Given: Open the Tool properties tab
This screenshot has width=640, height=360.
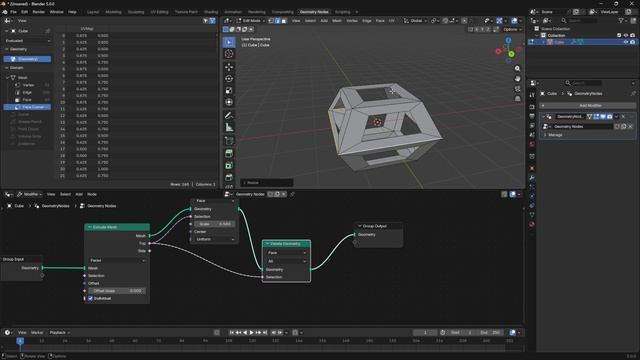Looking at the screenshot, I should pyautogui.click(x=532, y=95).
